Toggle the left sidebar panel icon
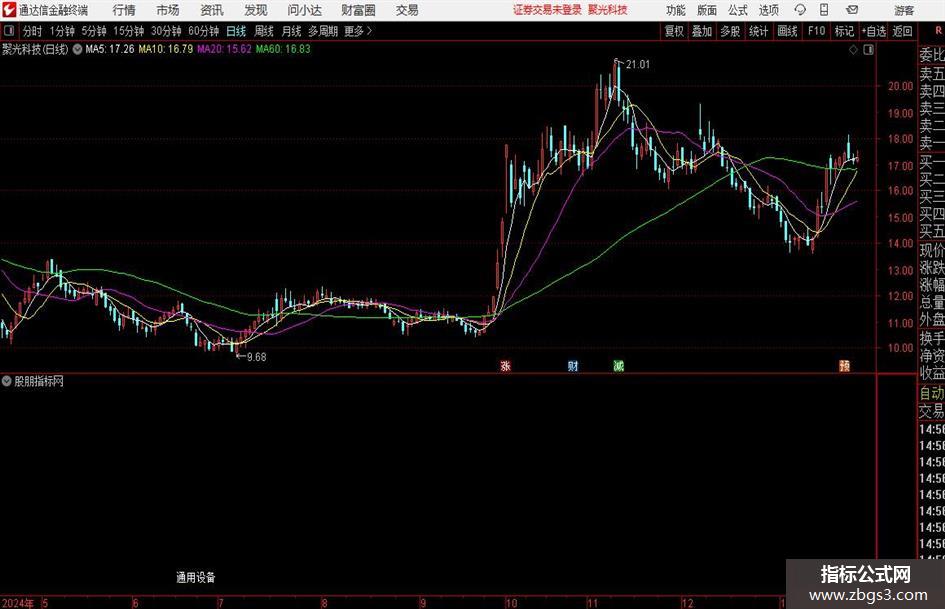 (x=9, y=31)
